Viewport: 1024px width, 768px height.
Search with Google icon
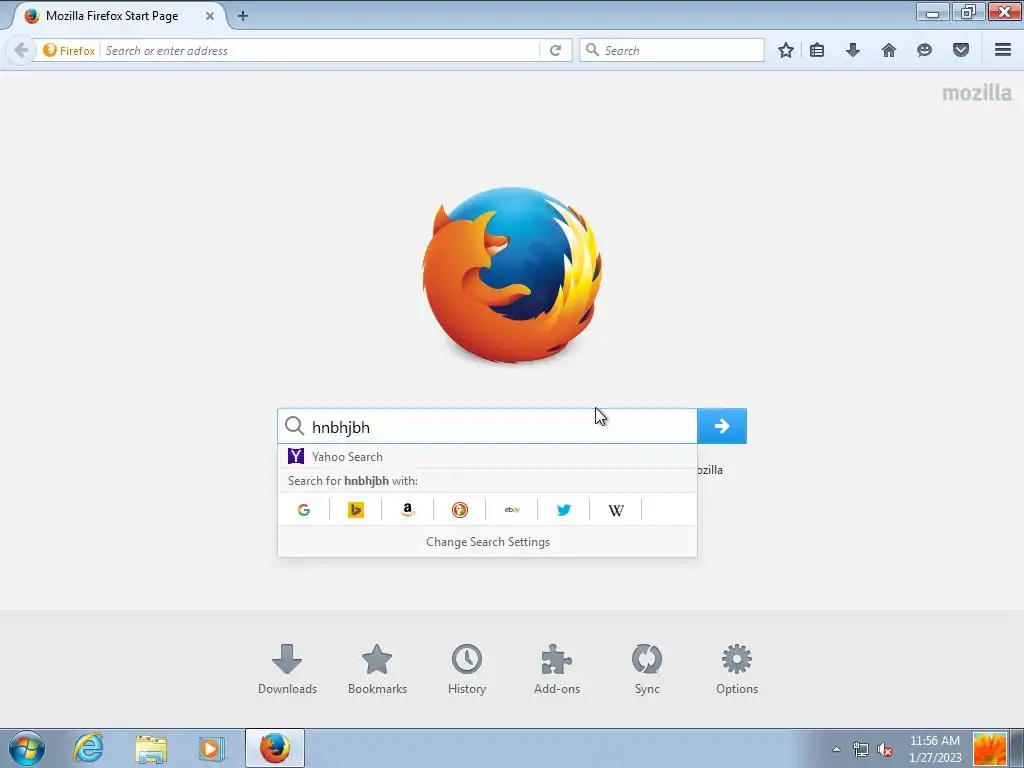(304, 510)
